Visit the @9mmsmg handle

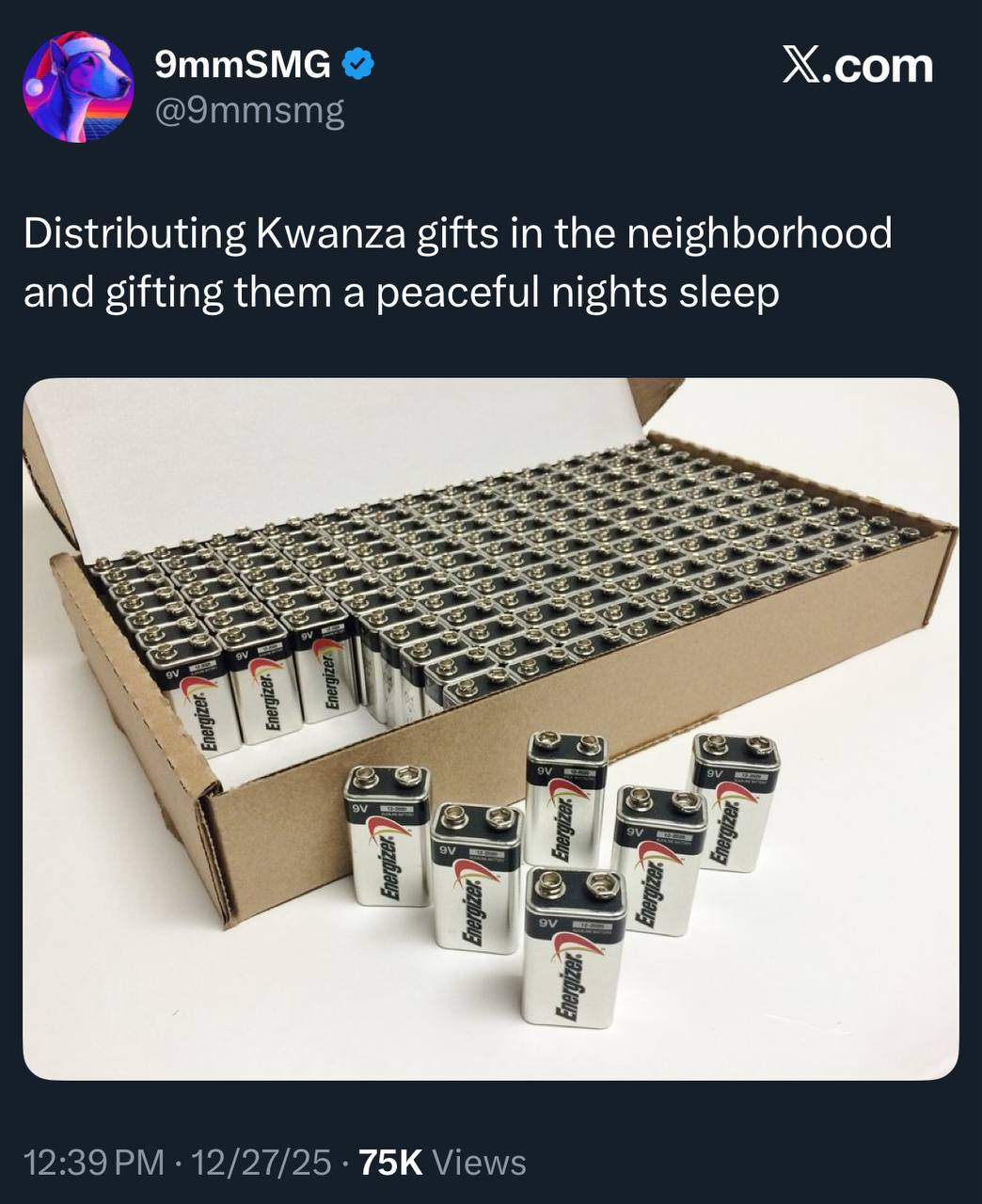tap(249, 112)
